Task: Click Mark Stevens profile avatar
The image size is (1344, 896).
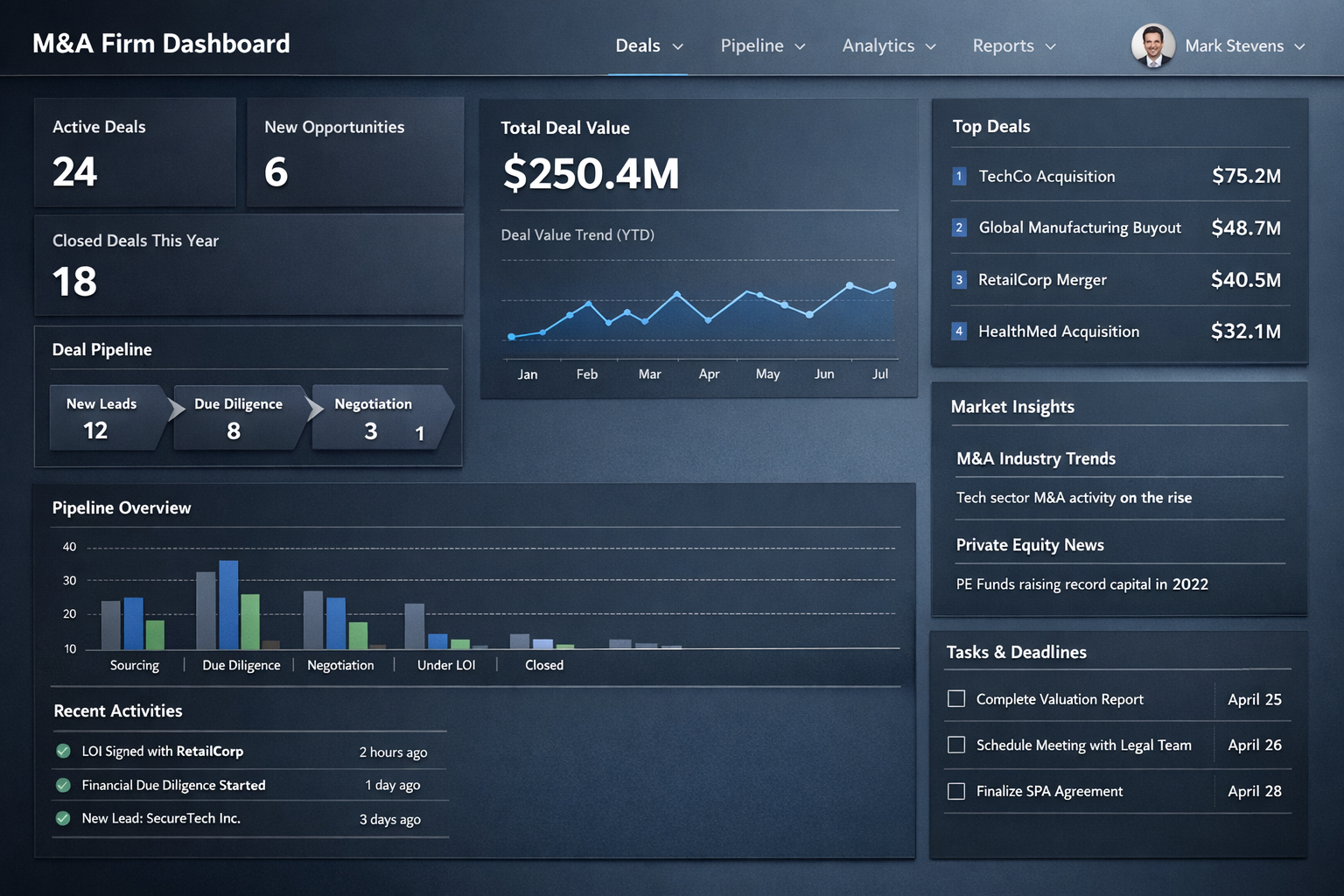Action: [x=1153, y=45]
